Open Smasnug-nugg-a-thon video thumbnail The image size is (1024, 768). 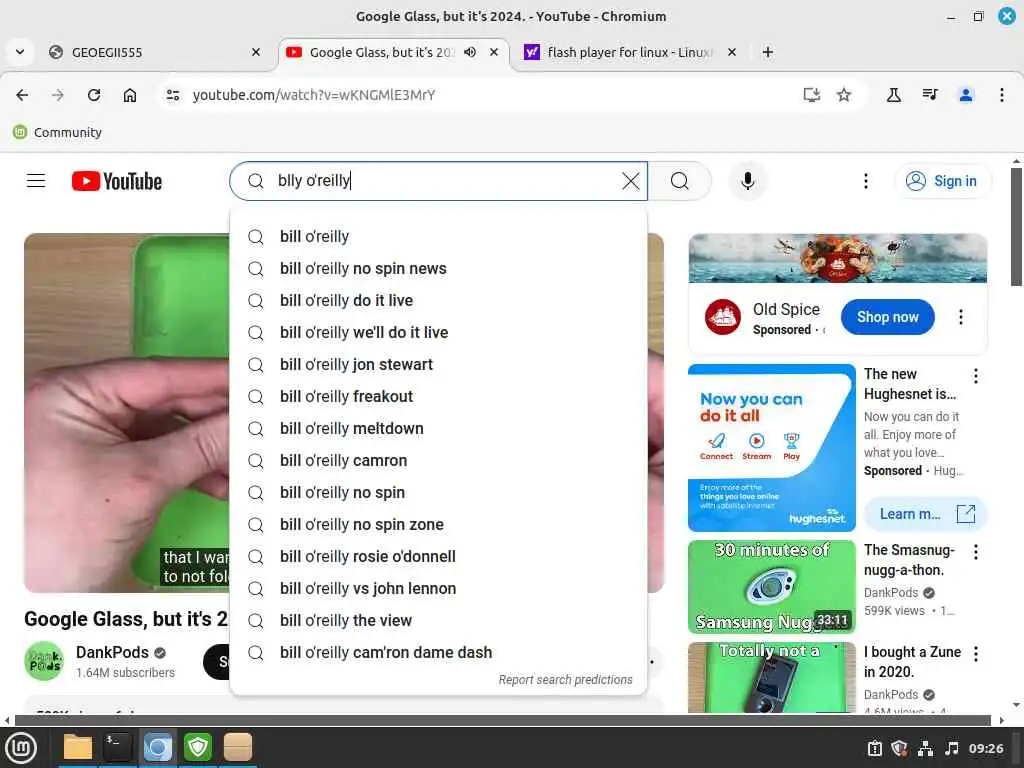tap(772, 586)
